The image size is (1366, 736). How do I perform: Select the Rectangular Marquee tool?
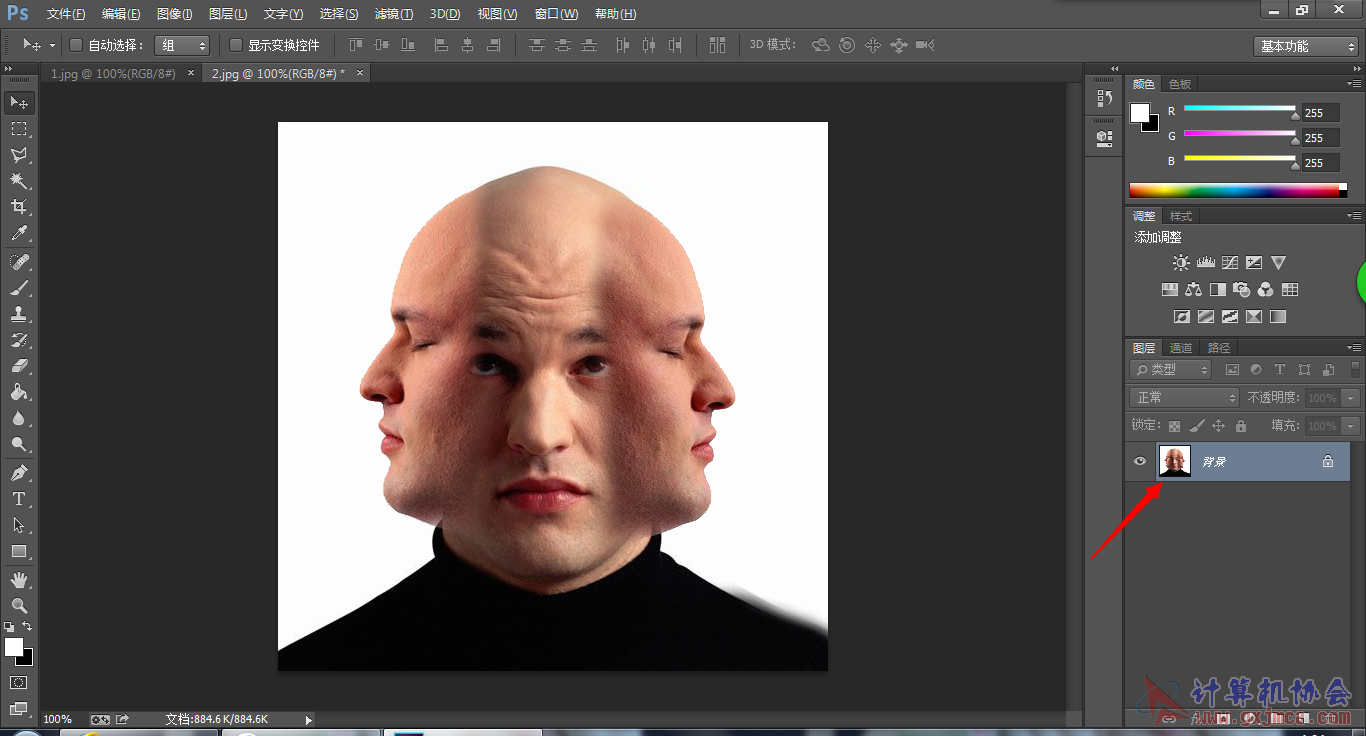(x=19, y=129)
